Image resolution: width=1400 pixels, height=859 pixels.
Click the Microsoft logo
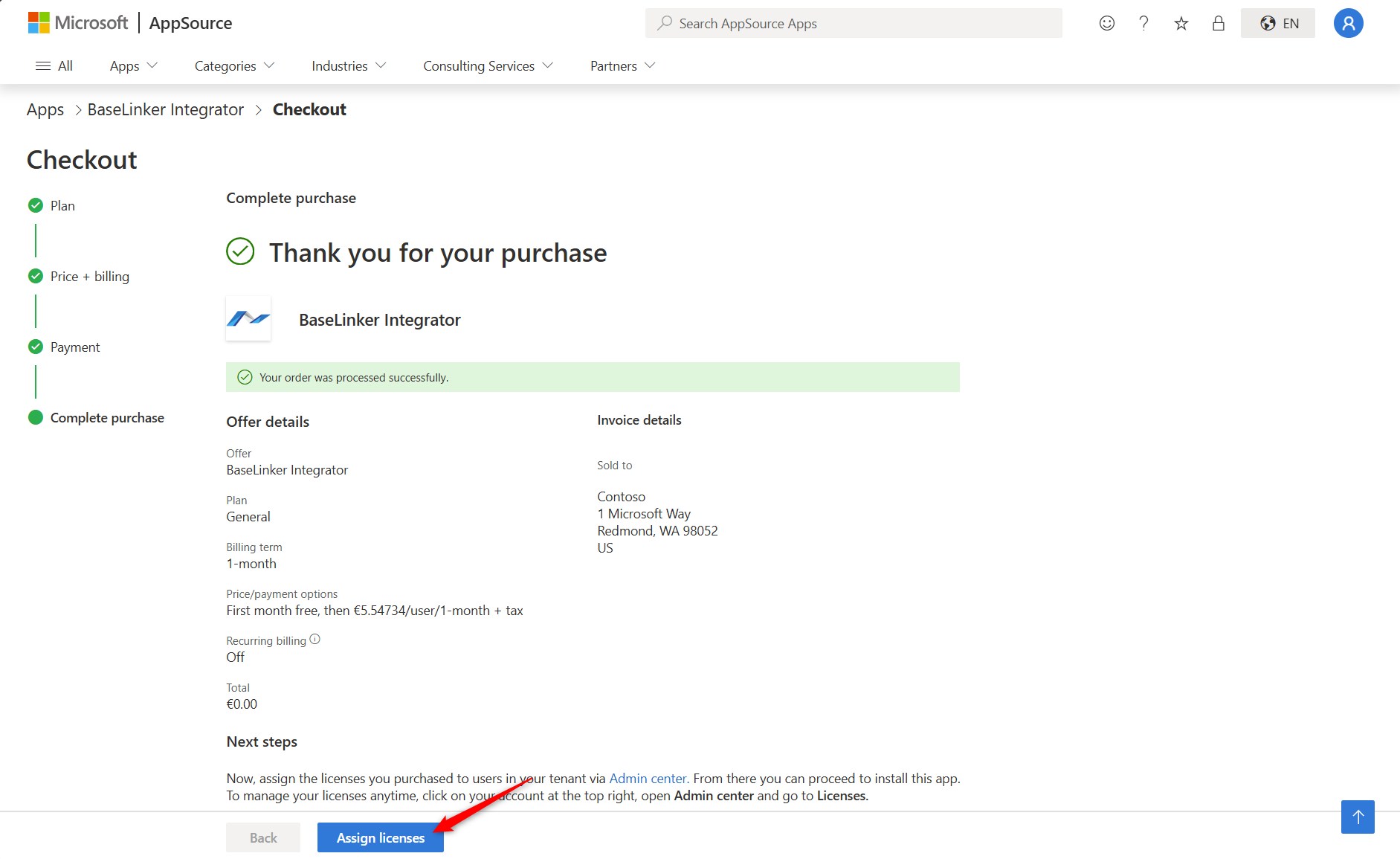[x=78, y=23]
